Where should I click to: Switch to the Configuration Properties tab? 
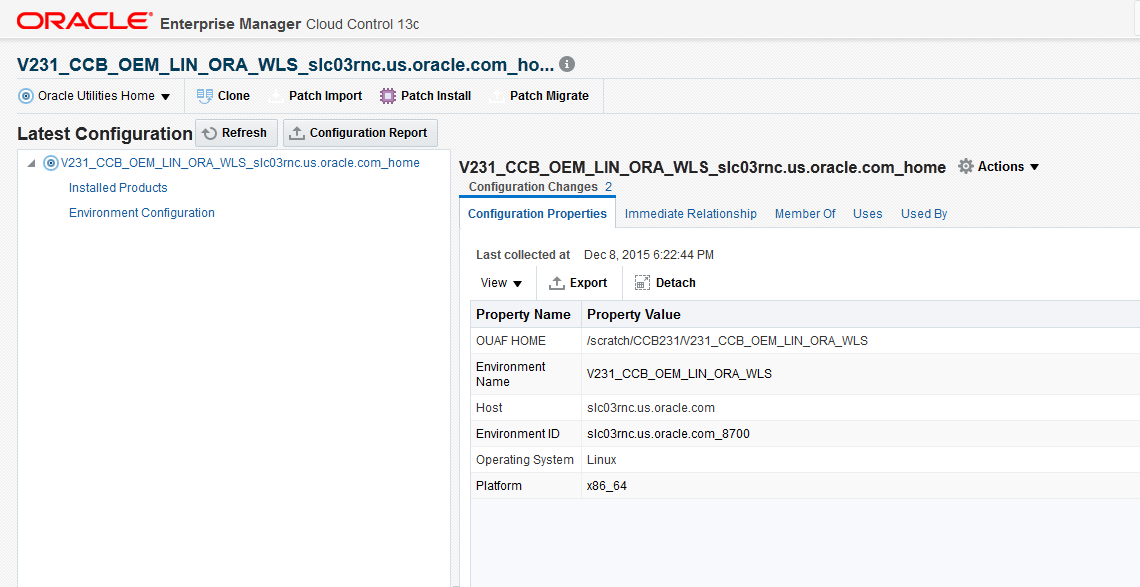click(x=537, y=214)
